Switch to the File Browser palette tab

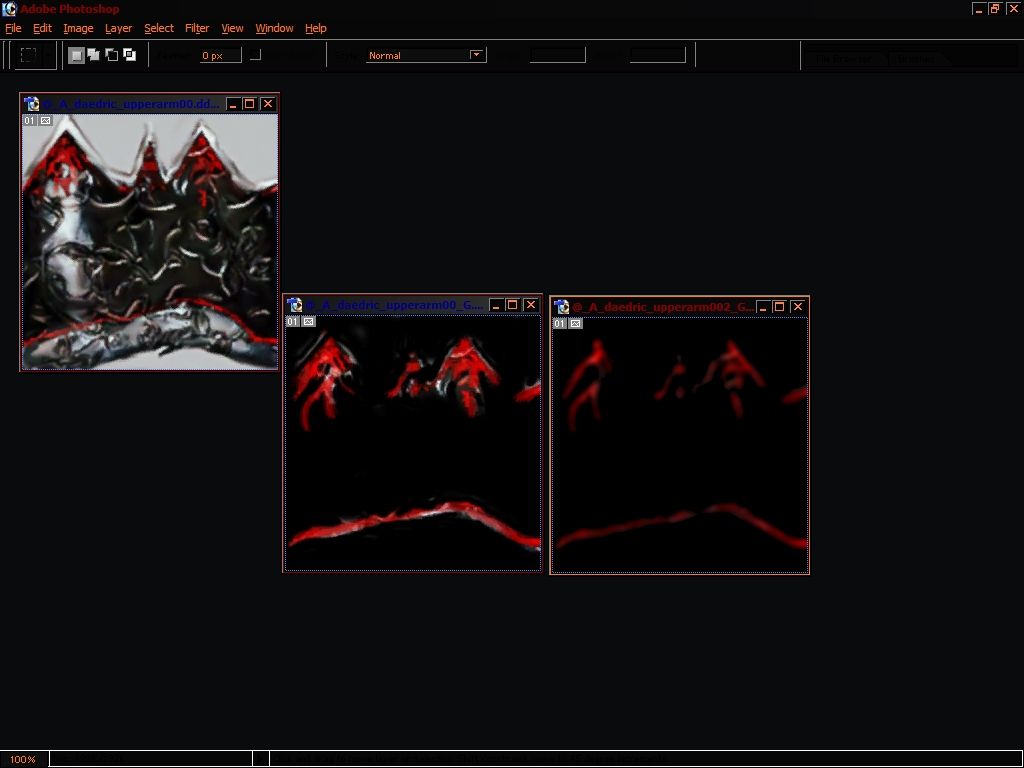[x=845, y=59]
